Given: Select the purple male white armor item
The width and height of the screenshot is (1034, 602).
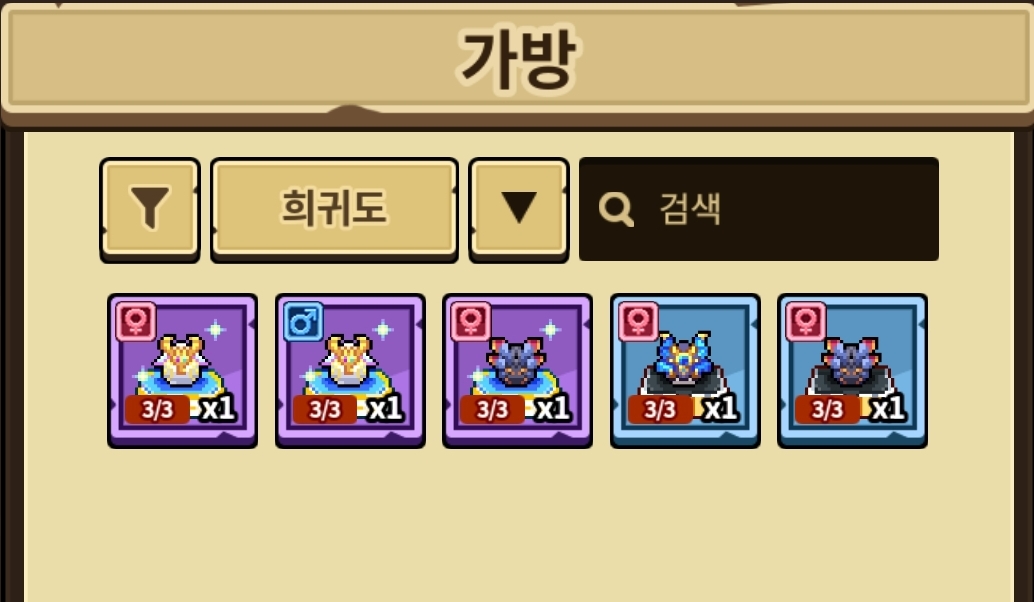Looking at the screenshot, I should [350, 371].
